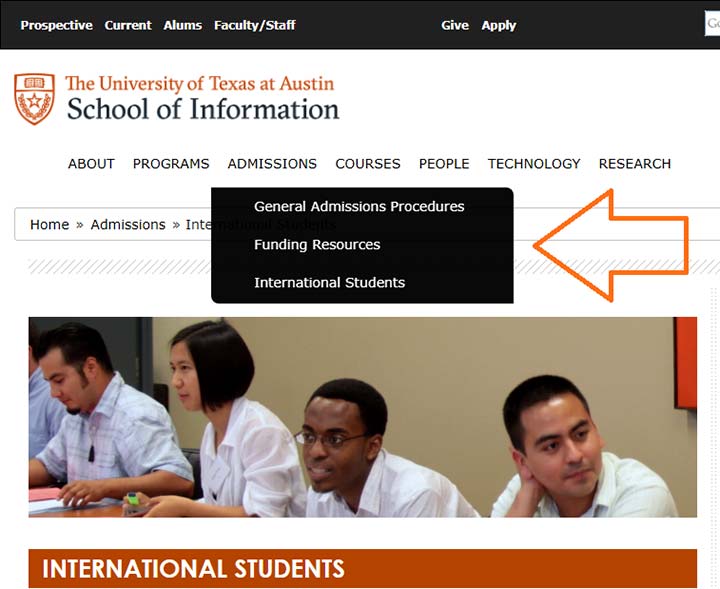Click the University of Texas shield logo

pyautogui.click(x=34, y=99)
